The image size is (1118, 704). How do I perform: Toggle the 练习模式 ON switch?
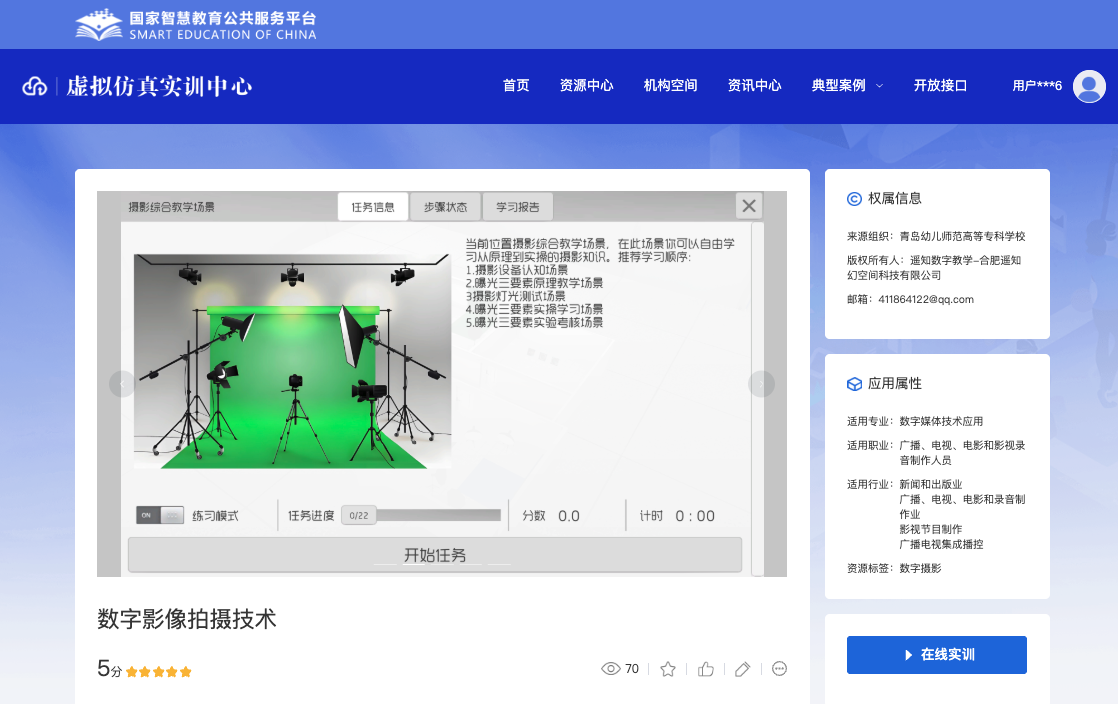point(160,515)
